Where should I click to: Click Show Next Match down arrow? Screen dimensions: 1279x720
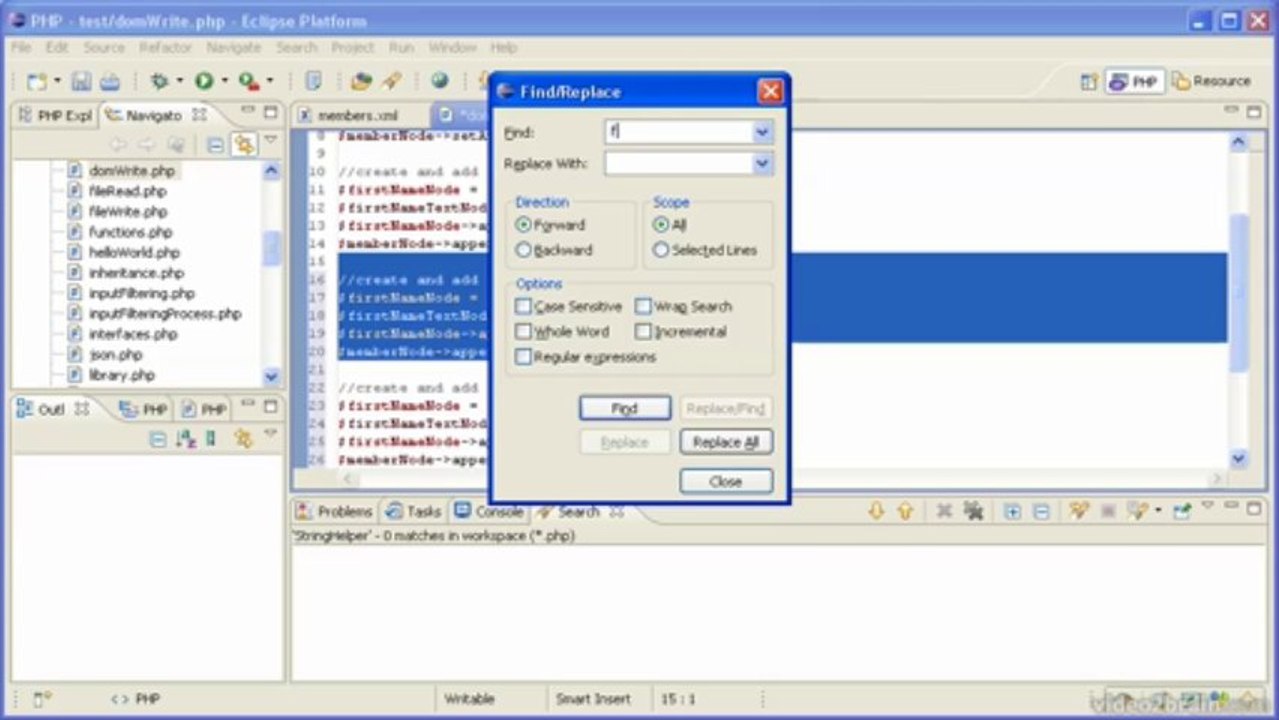click(876, 511)
